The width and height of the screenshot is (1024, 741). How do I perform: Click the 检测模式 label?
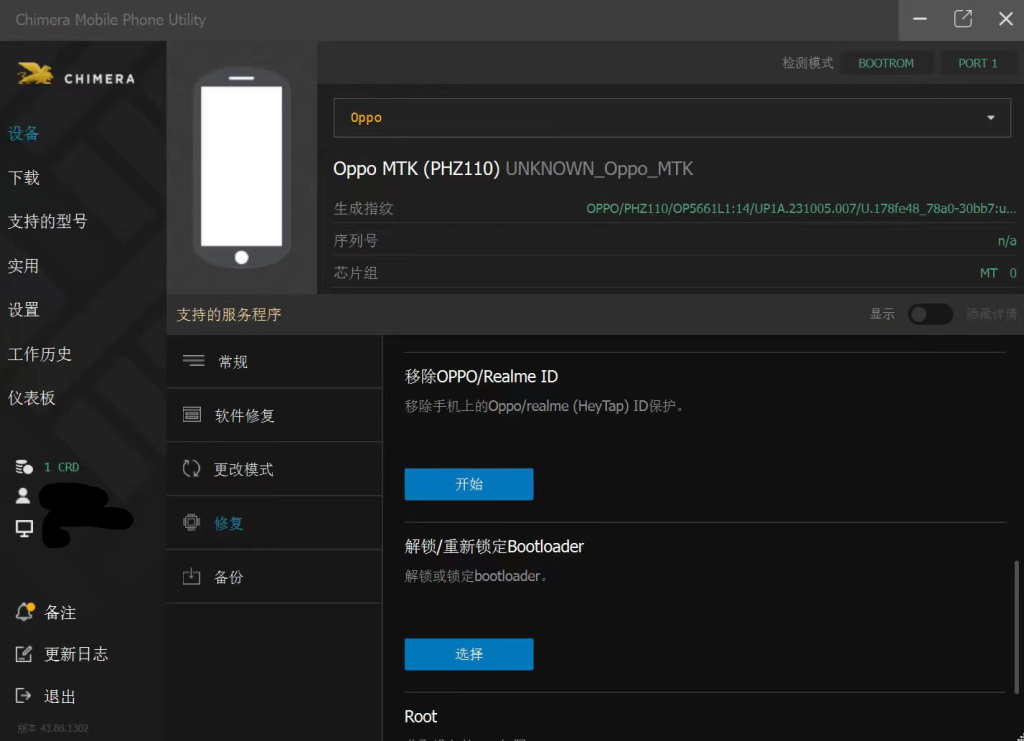tap(808, 63)
